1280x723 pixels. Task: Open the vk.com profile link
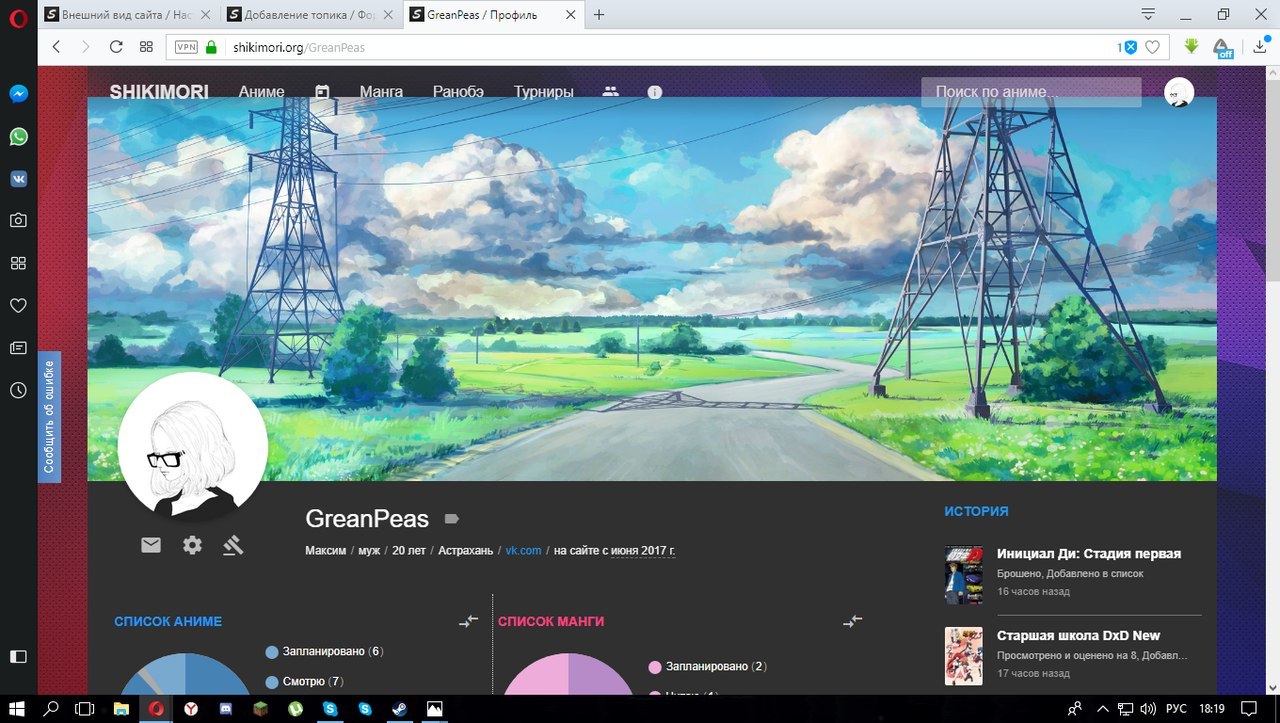point(523,550)
